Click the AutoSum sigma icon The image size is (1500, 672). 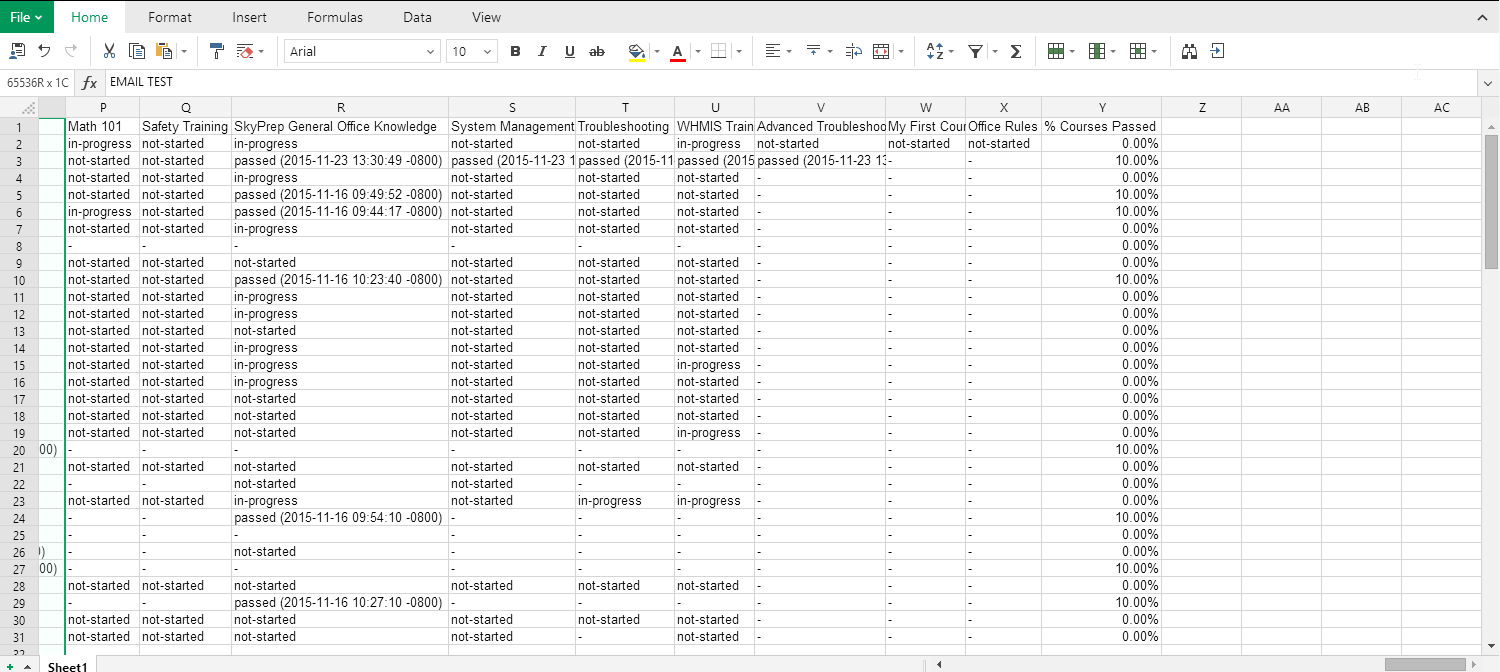[1016, 51]
